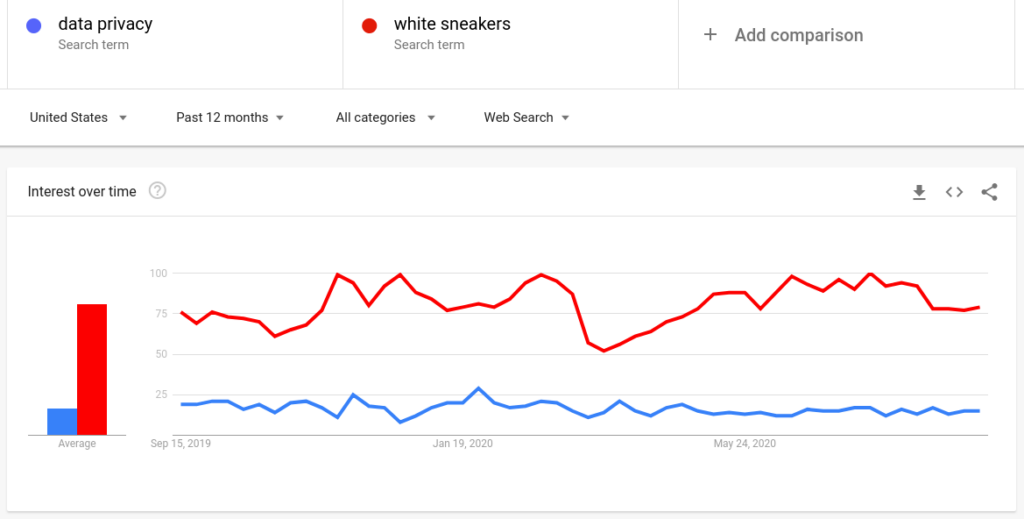Image resolution: width=1024 pixels, height=519 pixels.
Task: Click the Add comparison button
Action: click(x=798, y=35)
